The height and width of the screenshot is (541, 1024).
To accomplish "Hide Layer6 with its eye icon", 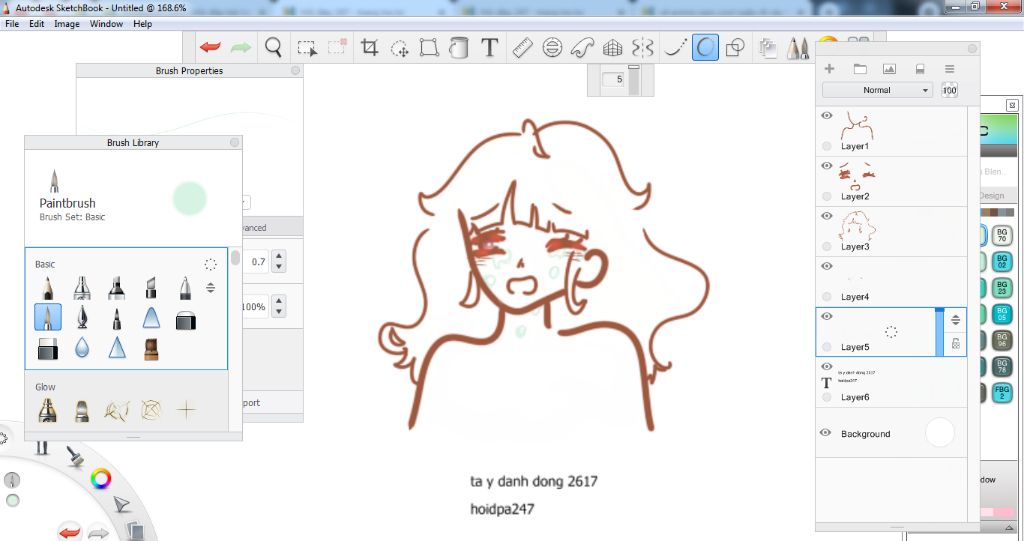I will click(x=827, y=367).
